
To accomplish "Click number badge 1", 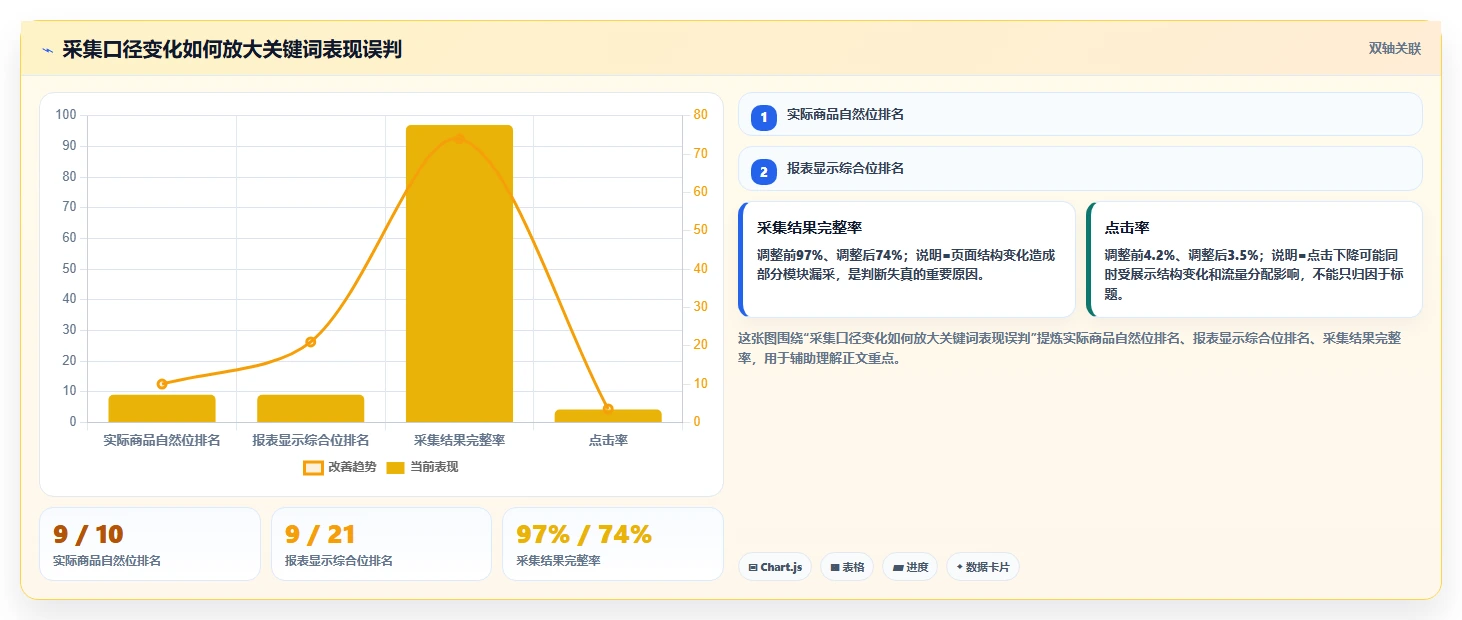I will (x=764, y=118).
